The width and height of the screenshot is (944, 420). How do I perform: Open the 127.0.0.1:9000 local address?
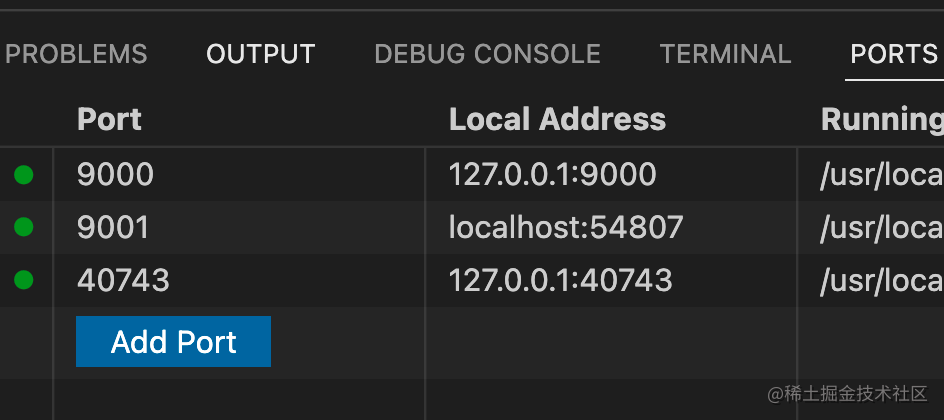[x=553, y=175]
